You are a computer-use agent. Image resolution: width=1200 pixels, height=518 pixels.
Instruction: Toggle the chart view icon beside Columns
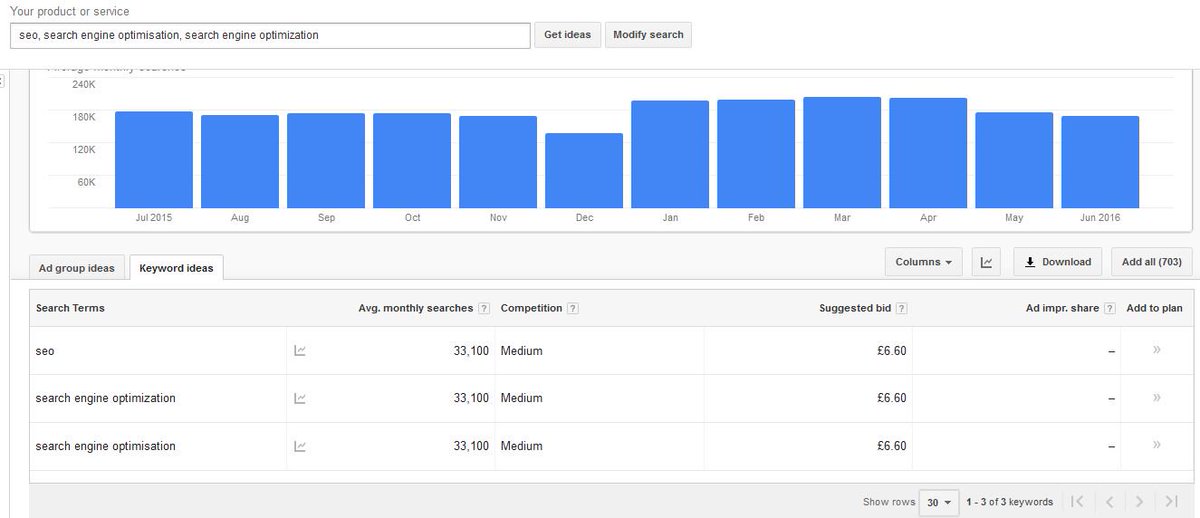(x=987, y=262)
